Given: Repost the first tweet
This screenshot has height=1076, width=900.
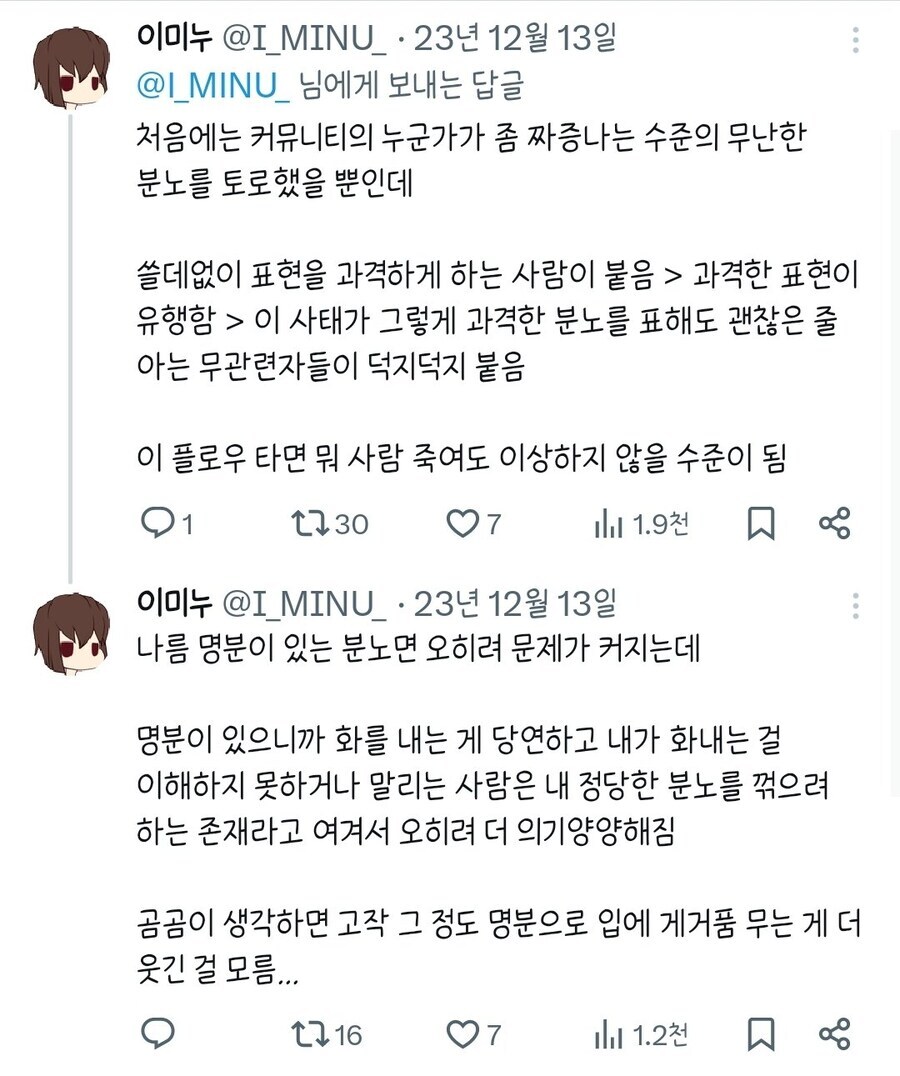Looking at the screenshot, I should pyautogui.click(x=312, y=522).
